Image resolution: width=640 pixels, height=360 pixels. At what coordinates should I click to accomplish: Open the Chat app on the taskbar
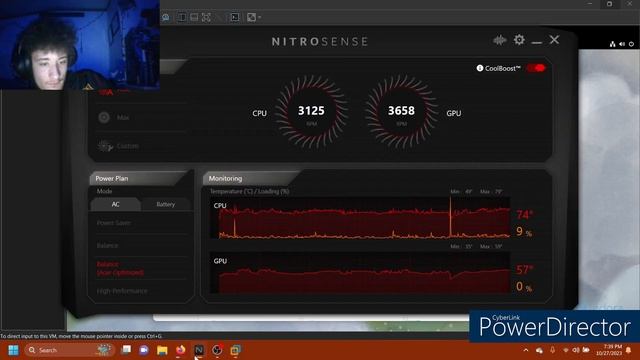click(x=144, y=350)
